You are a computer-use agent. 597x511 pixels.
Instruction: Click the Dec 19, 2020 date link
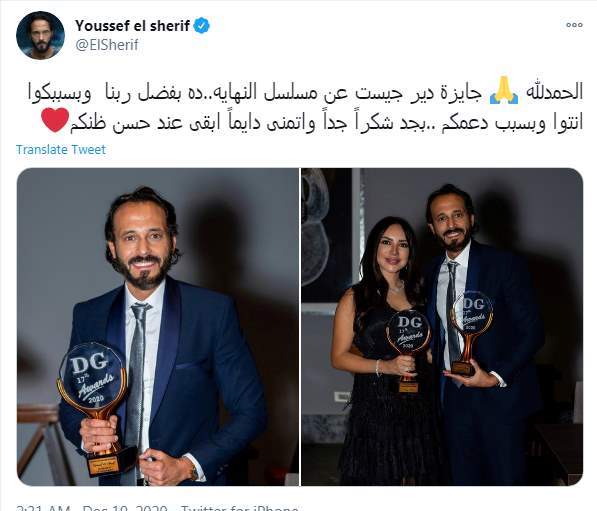[x=125, y=508]
